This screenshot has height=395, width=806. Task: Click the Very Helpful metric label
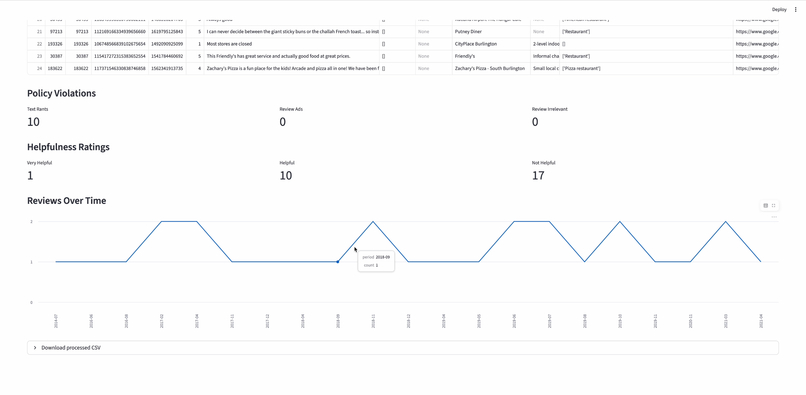(x=40, y=163)
